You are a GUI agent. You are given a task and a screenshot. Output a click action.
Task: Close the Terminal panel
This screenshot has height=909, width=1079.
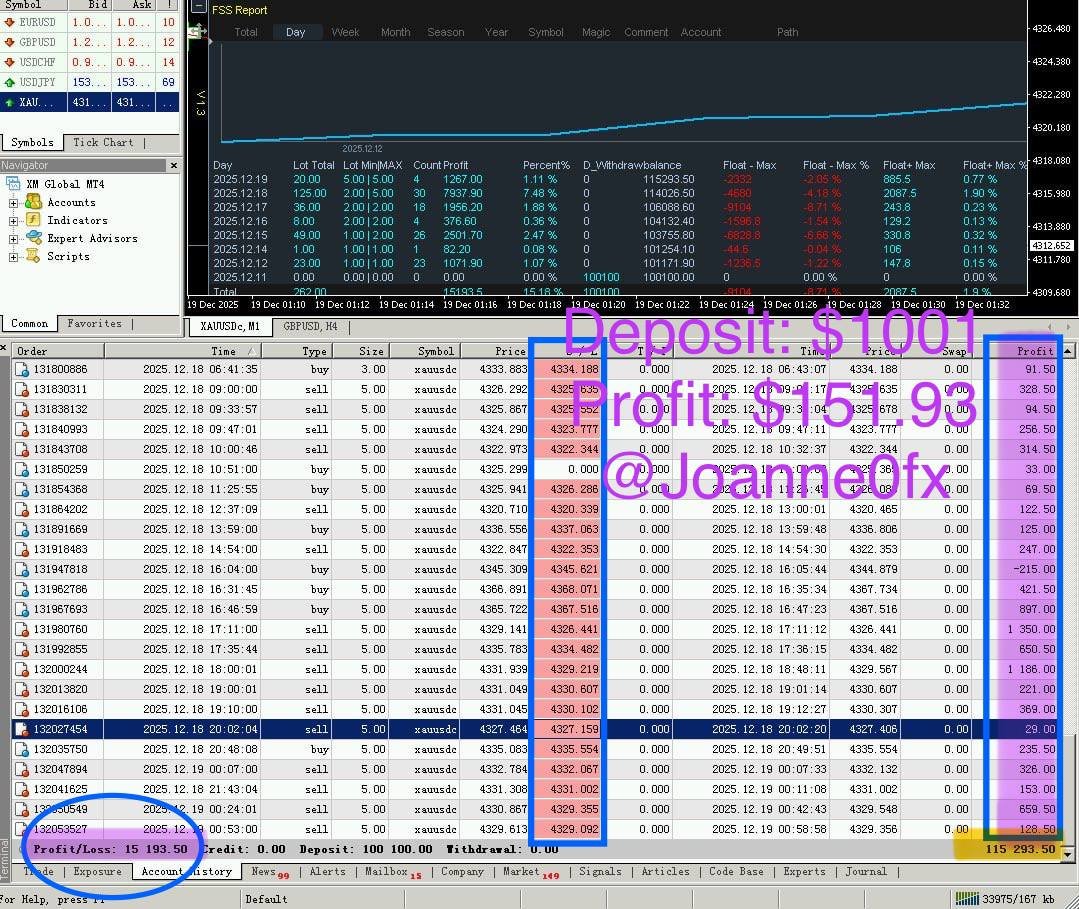pos(3,349)
